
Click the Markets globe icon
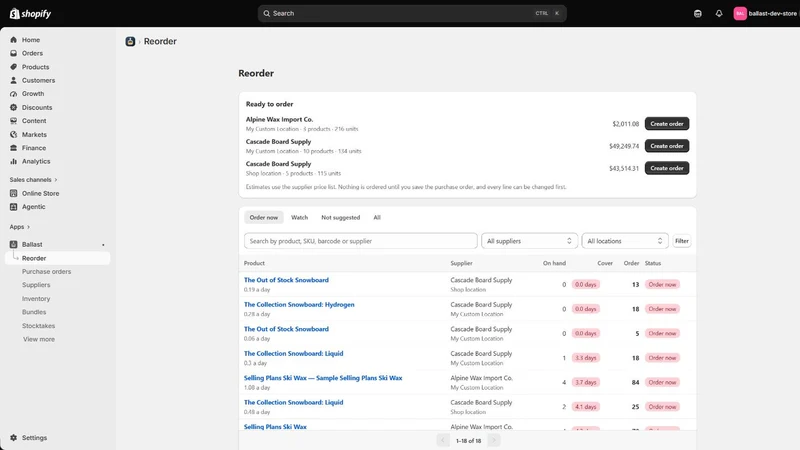[x=14, y=134]
